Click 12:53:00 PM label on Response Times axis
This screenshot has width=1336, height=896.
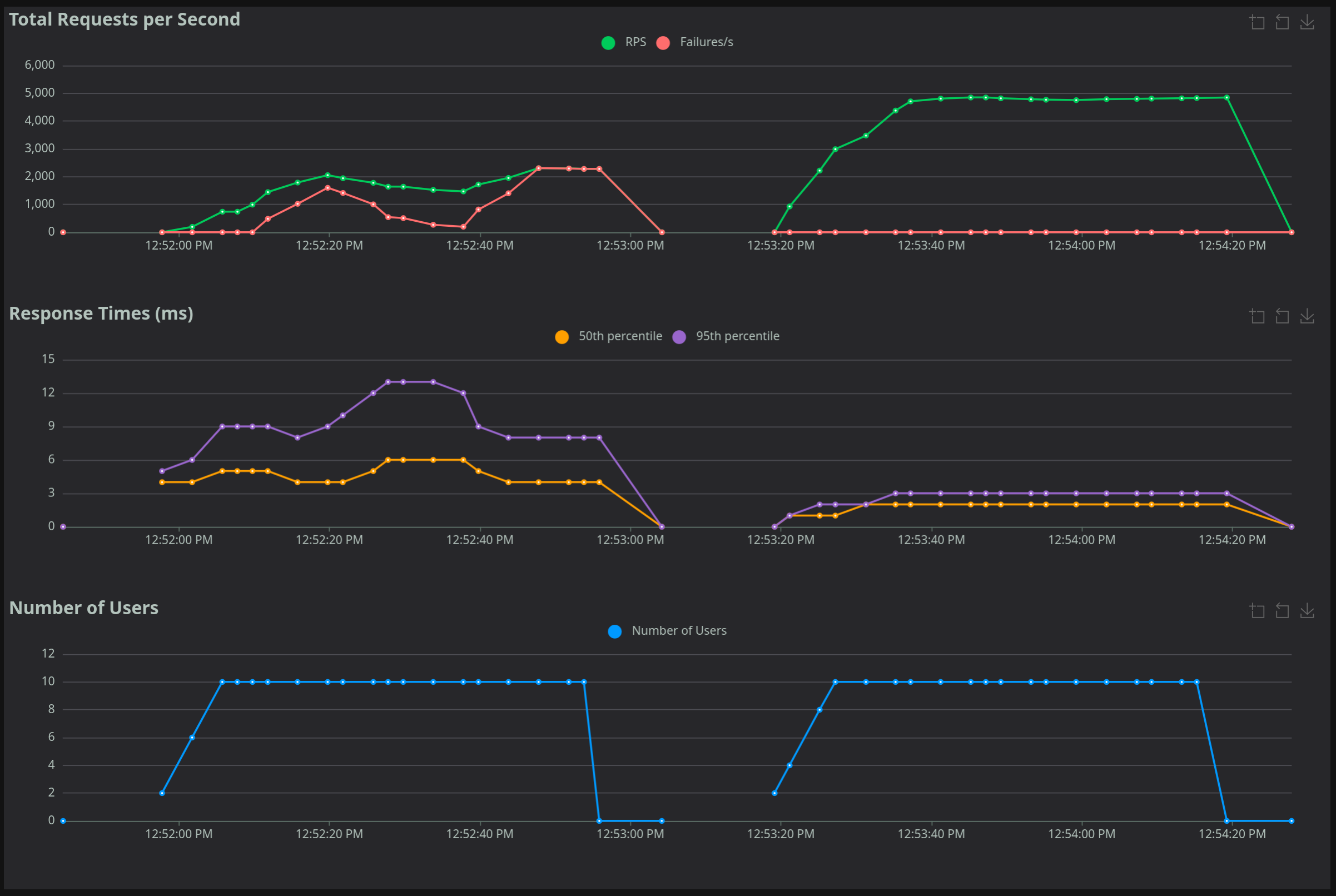pyautogui.click(x=630, y=540)
